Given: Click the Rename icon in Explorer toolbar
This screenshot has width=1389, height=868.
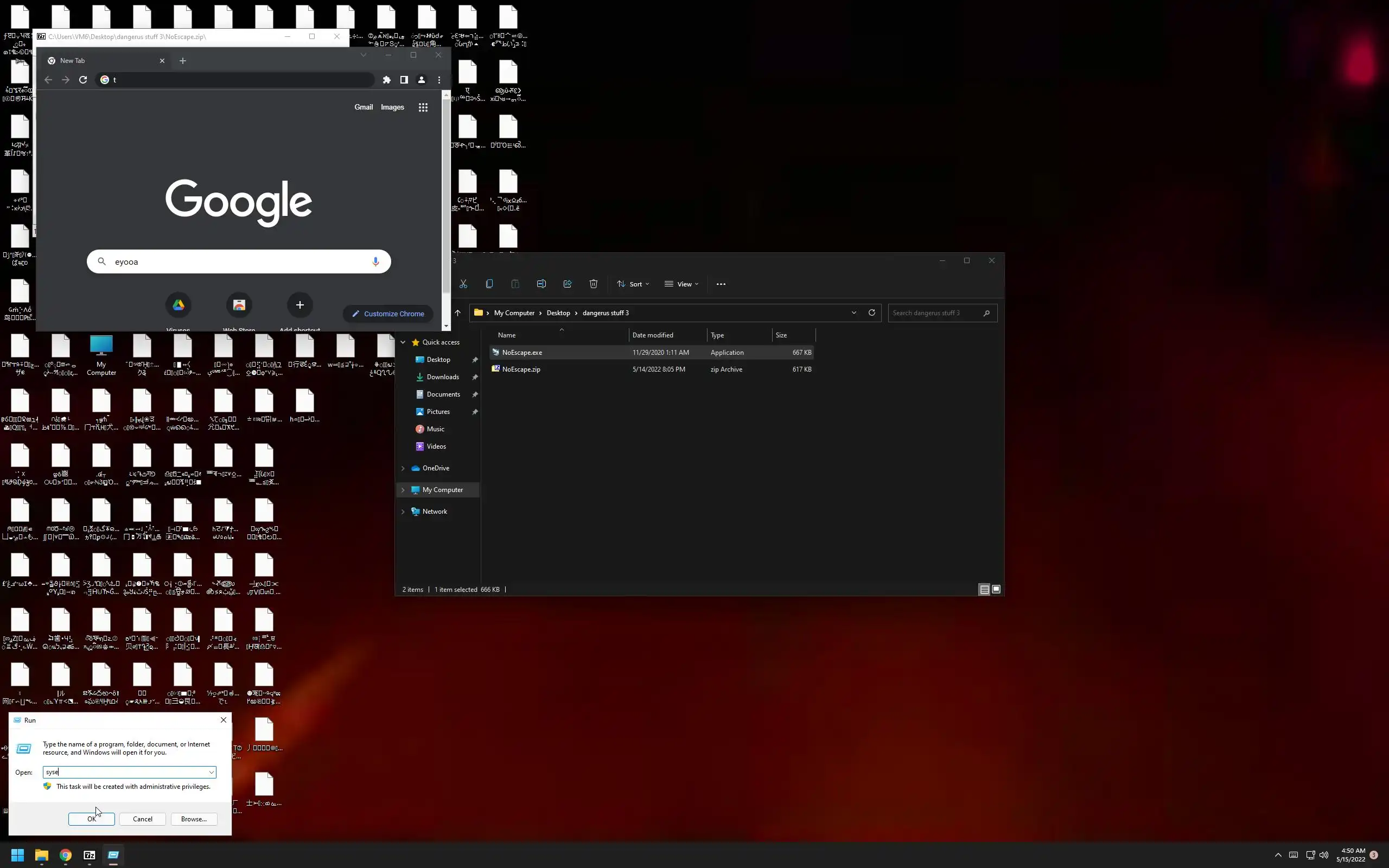Looking at the screenshot, I should pyautogui.click(x=541, y=284).
